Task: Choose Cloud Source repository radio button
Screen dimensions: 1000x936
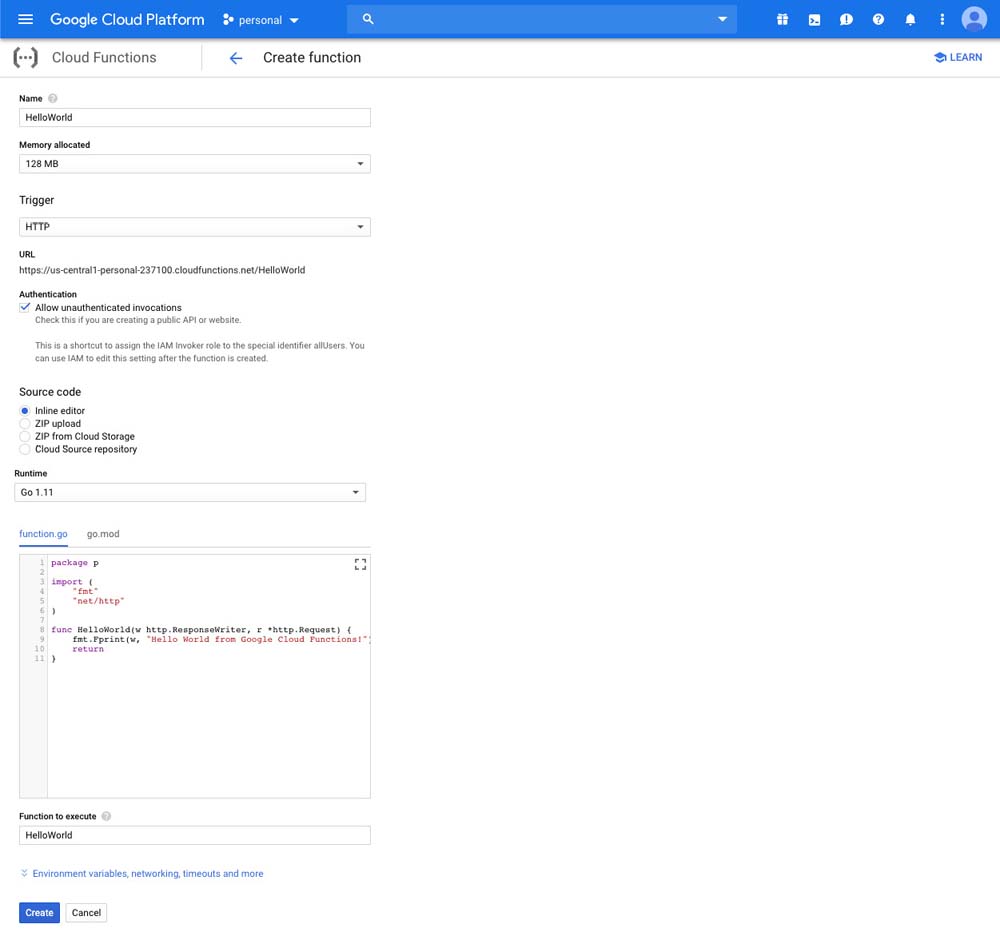Action: coord(25,450)
